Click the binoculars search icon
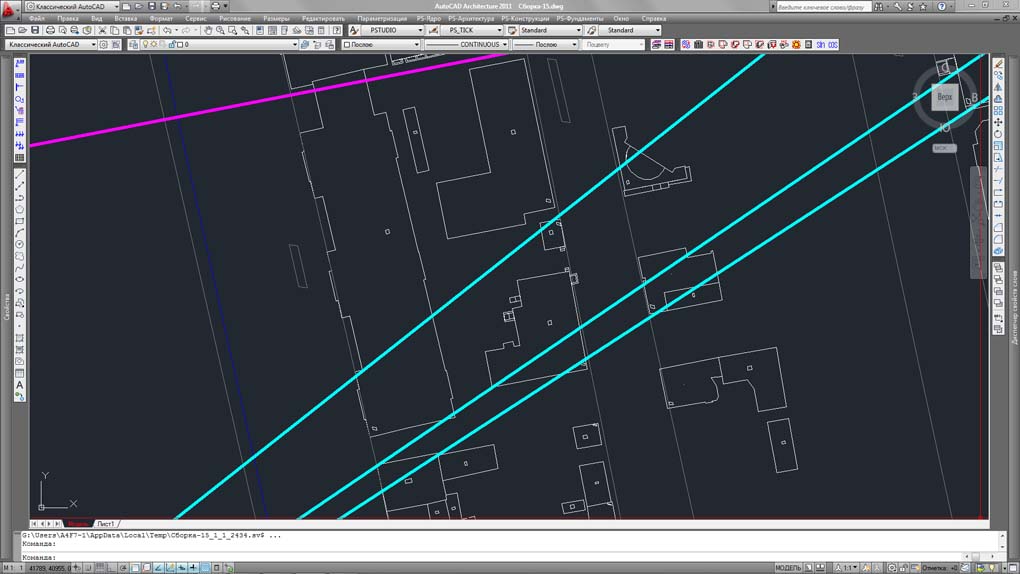The image size is (1020, 574). click(879, 7)
